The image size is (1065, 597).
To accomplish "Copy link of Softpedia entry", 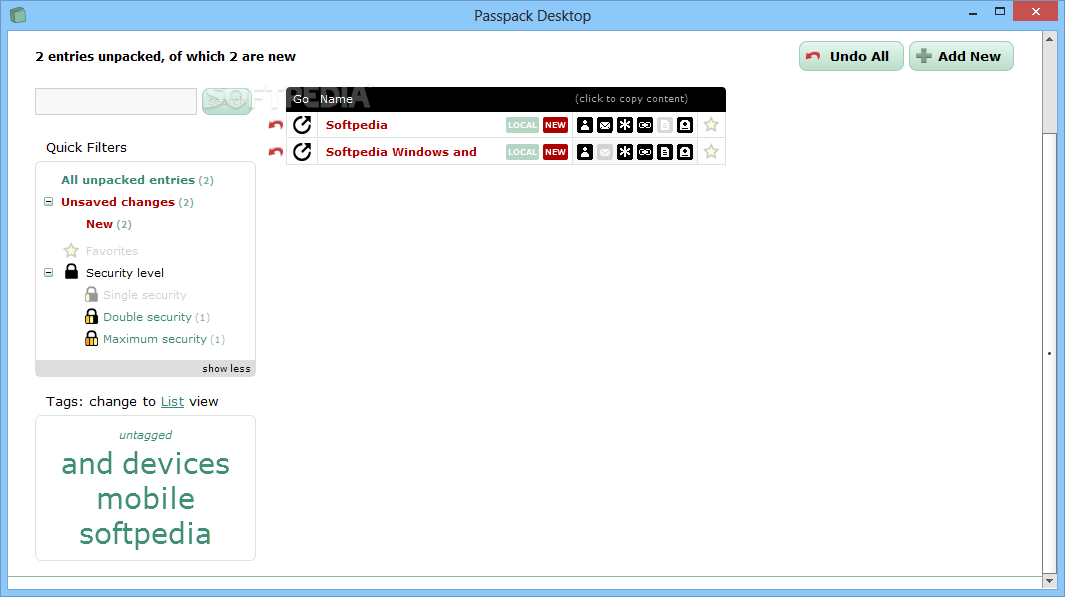I will click(x=645, y=125).
